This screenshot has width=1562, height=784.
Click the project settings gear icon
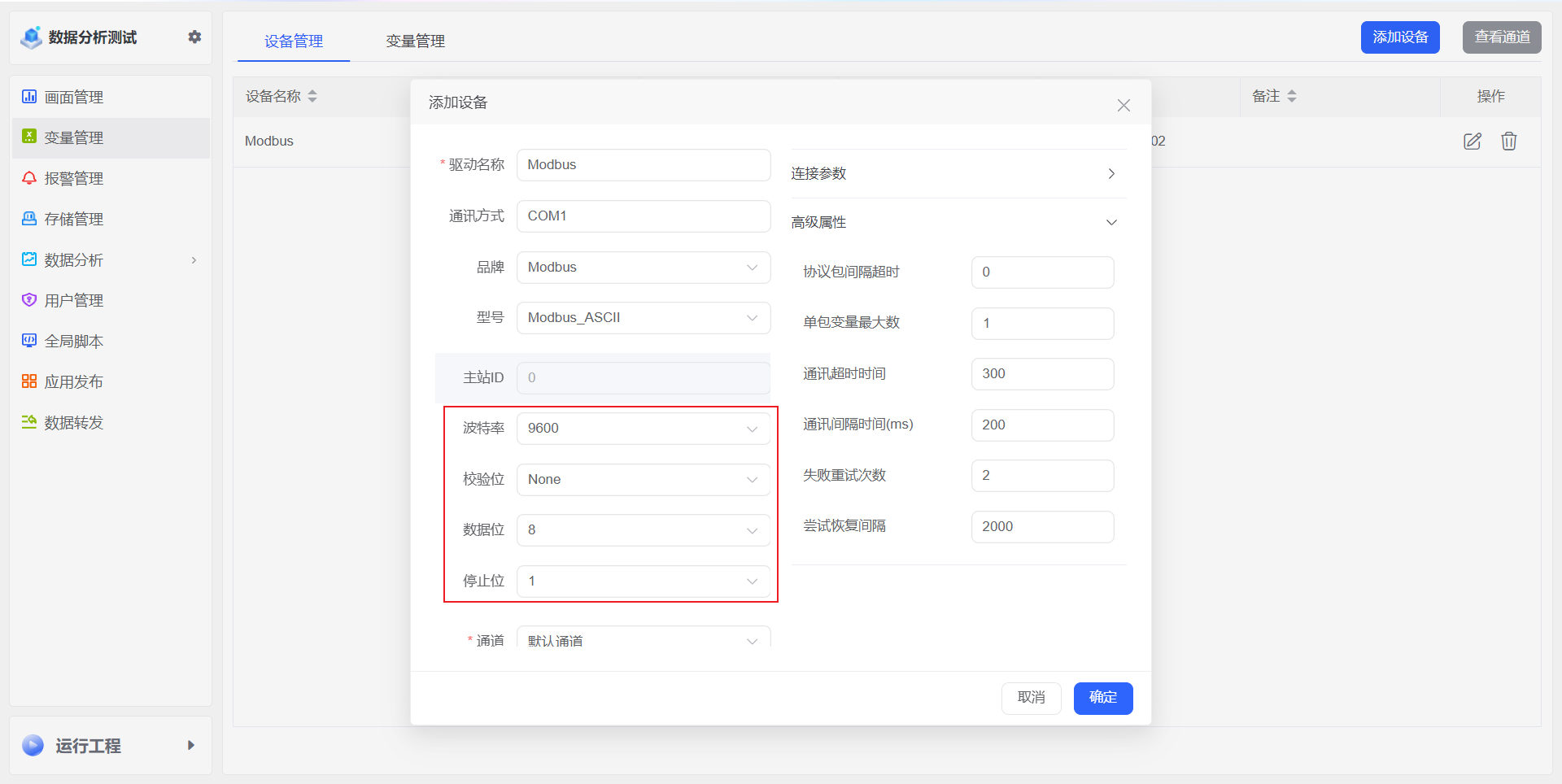pos(194,37)
